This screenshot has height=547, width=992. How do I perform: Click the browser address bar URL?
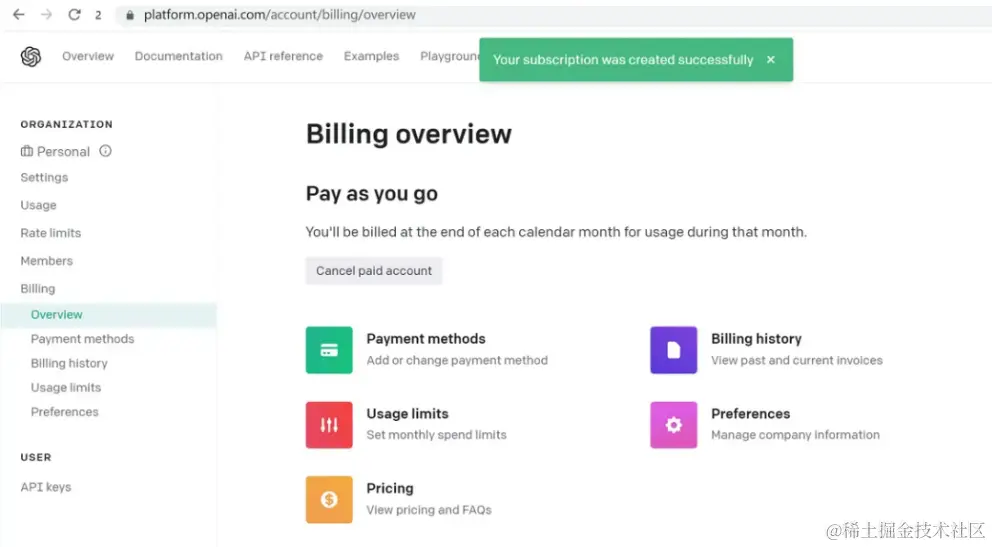tap(280, 15)
